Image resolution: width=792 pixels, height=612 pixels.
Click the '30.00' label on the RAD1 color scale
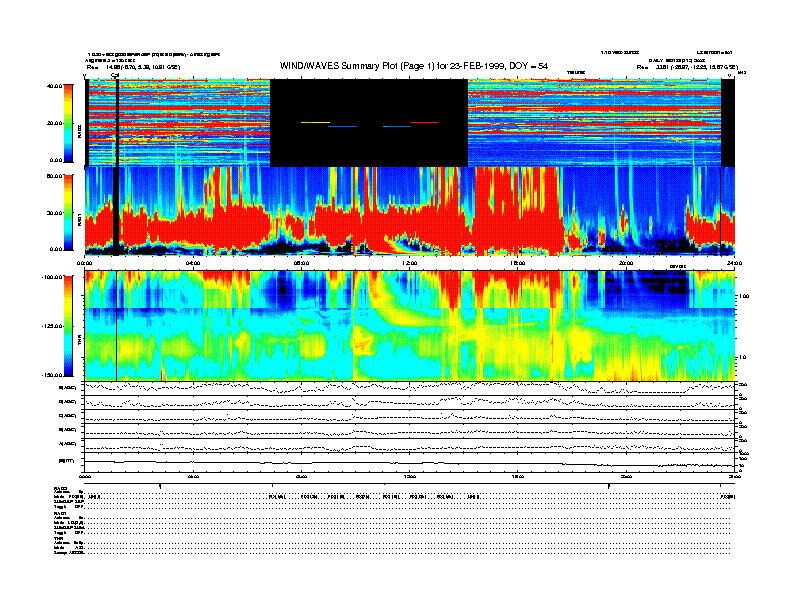[54, 213]
